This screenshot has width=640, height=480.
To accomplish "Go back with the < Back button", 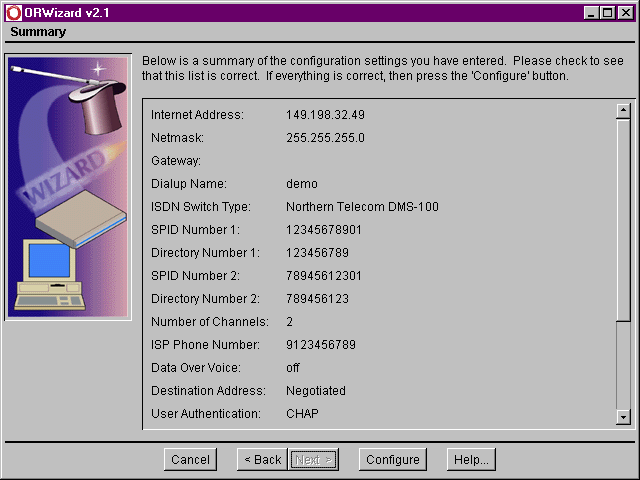I will coord(262,459).
